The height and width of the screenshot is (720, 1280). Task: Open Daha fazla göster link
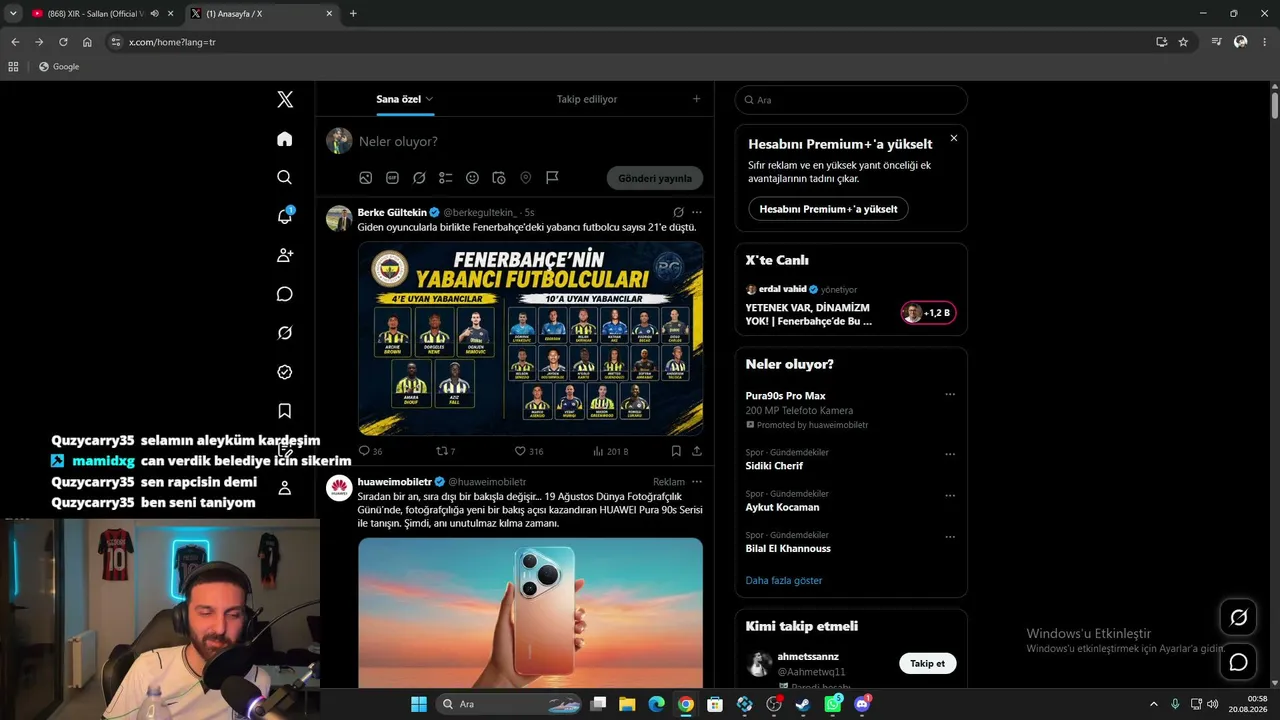pos(784,580)
